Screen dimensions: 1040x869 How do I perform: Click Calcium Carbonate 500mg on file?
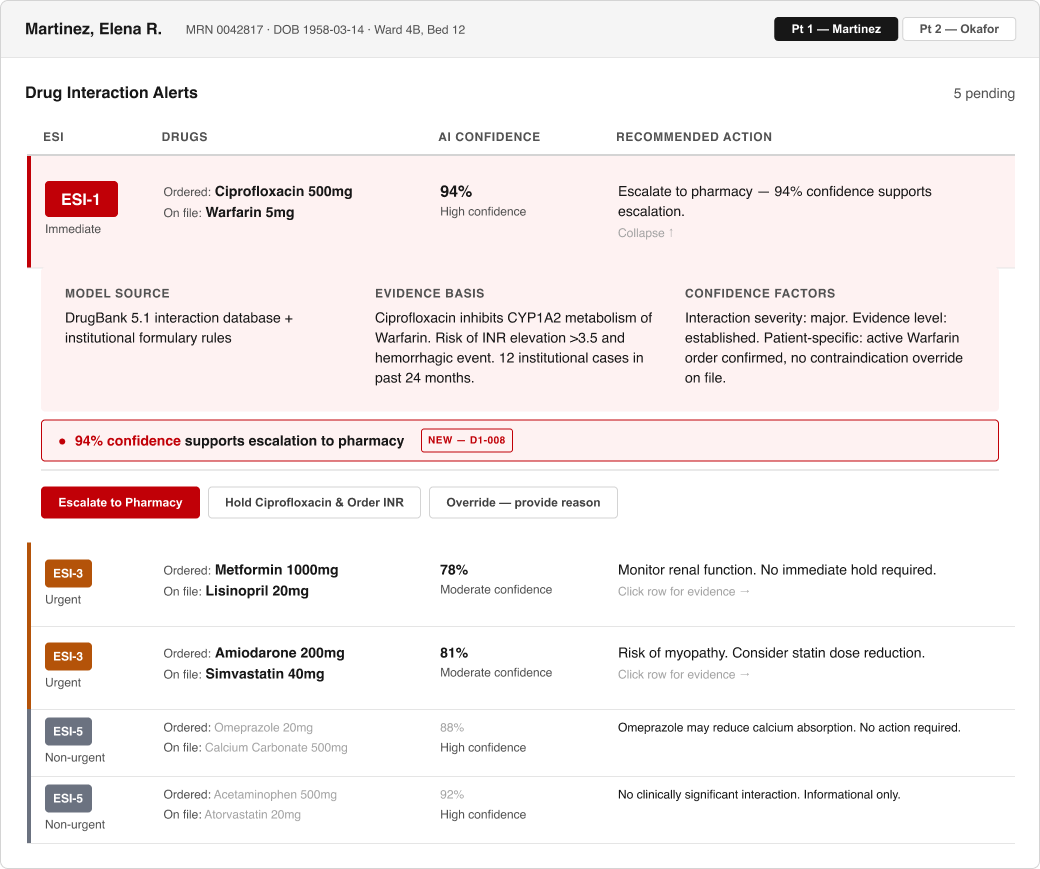click(276, 748)
